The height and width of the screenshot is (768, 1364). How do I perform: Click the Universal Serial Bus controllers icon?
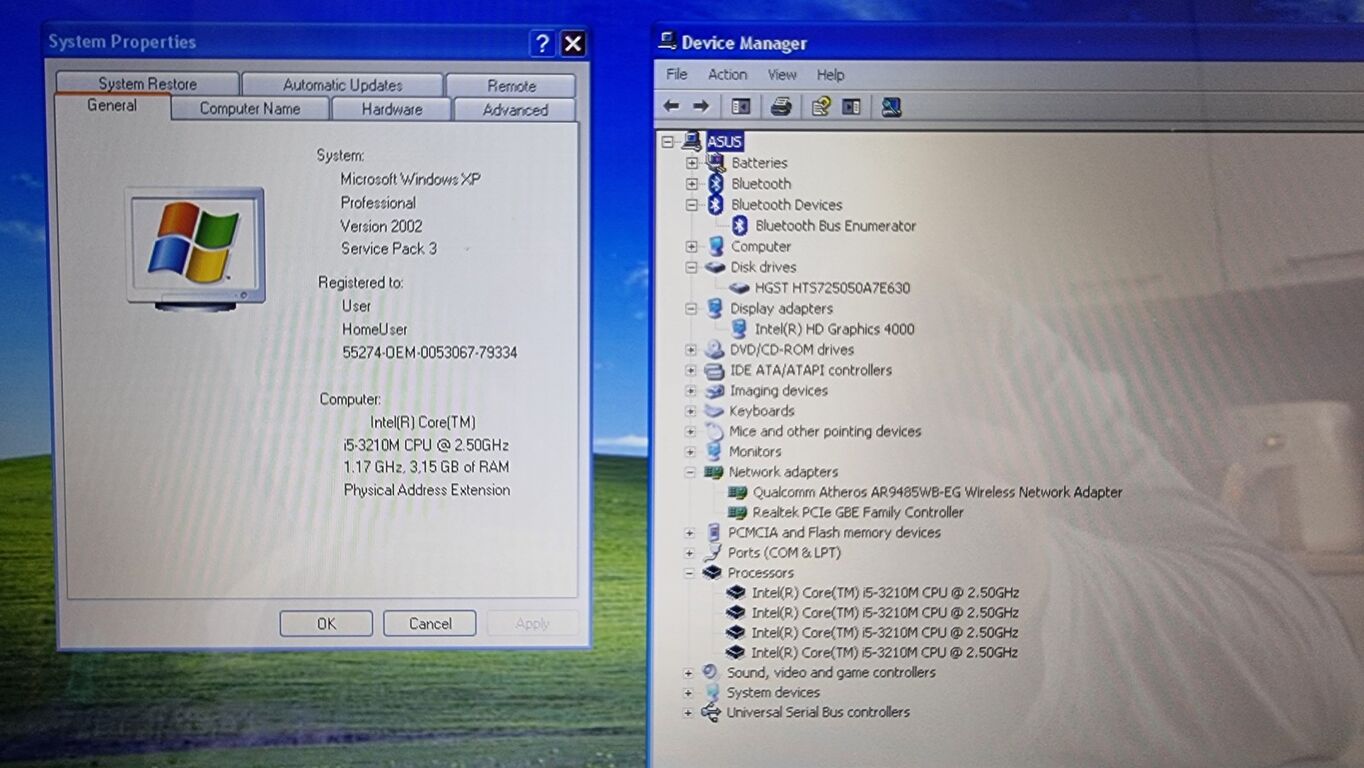[x=711, y=713]
